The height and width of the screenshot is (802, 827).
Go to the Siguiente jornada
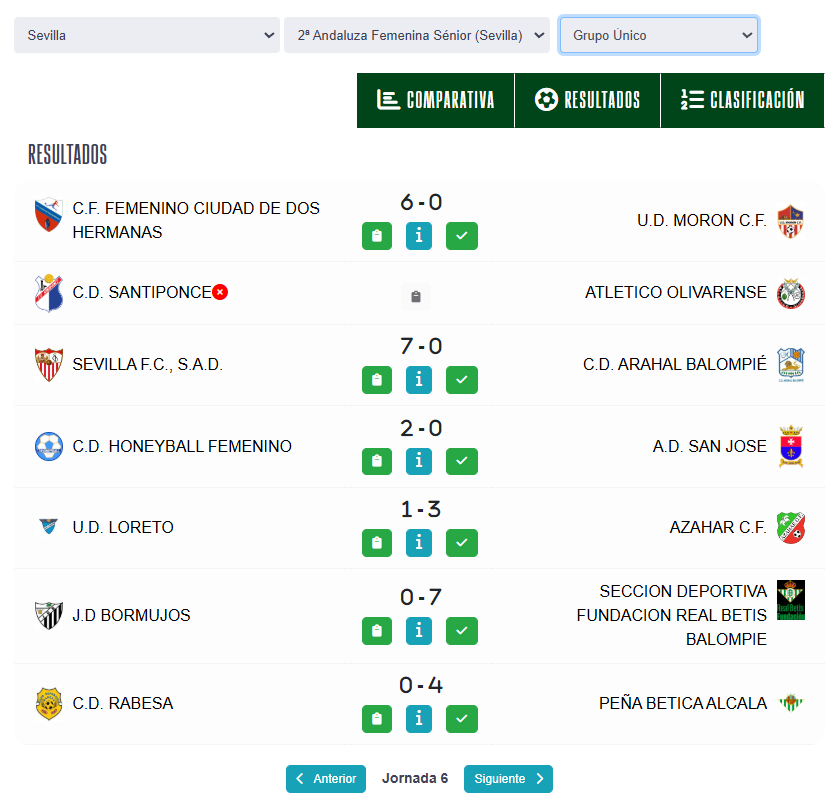pyautogui.click(x=508, y=779)
